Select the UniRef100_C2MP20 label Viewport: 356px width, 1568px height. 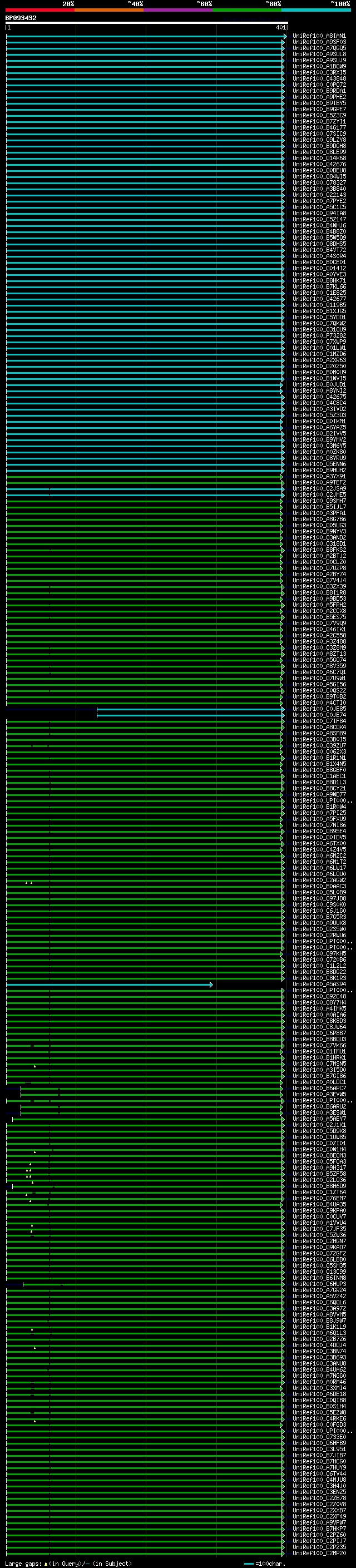point(319,1554)
